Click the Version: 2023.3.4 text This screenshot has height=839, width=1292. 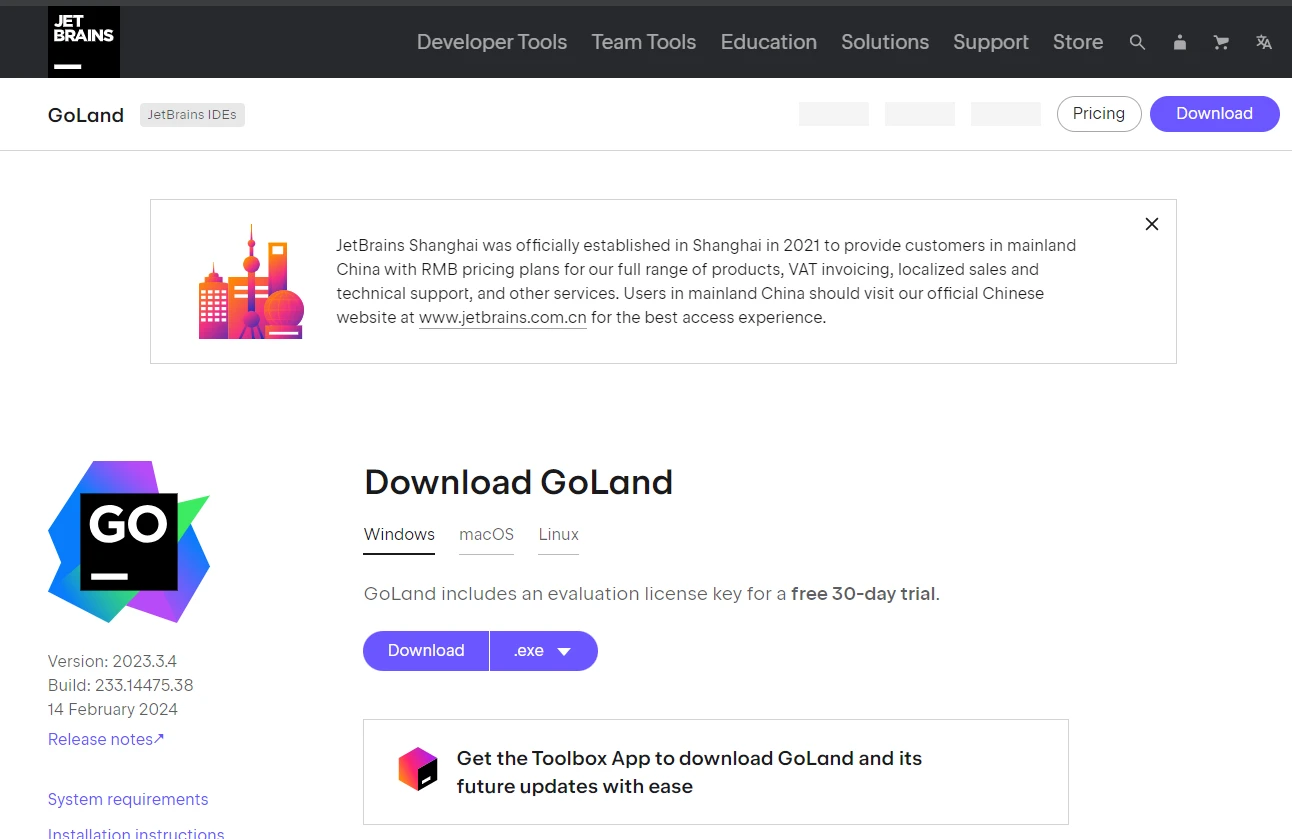click(112, 661)
